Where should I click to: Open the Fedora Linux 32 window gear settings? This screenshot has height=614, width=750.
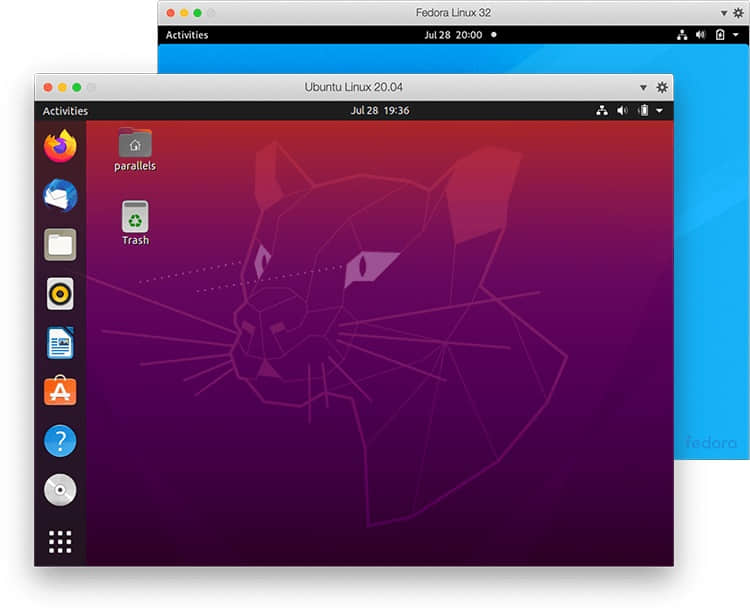point(739,13)
